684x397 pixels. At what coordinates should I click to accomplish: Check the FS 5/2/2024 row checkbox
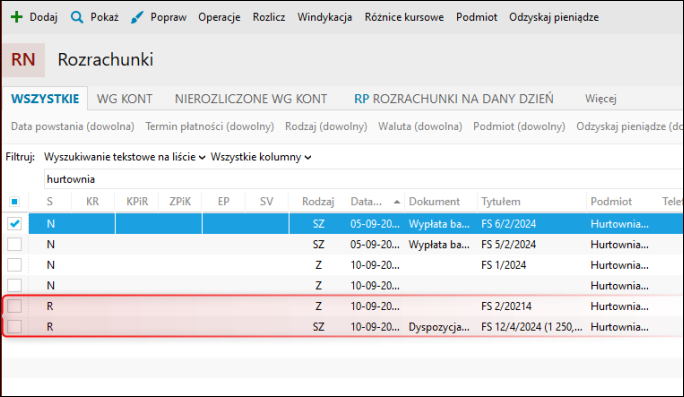(14, 244)
